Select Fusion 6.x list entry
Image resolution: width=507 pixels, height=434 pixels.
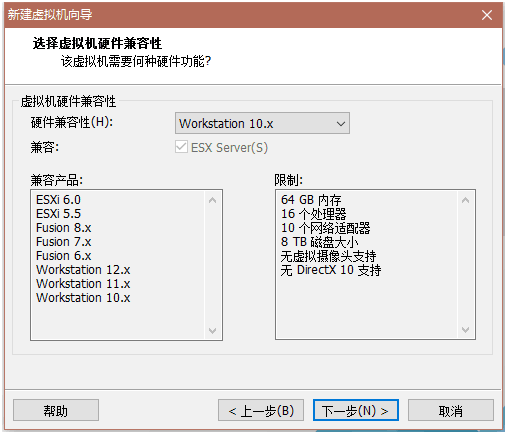point(63,256)
